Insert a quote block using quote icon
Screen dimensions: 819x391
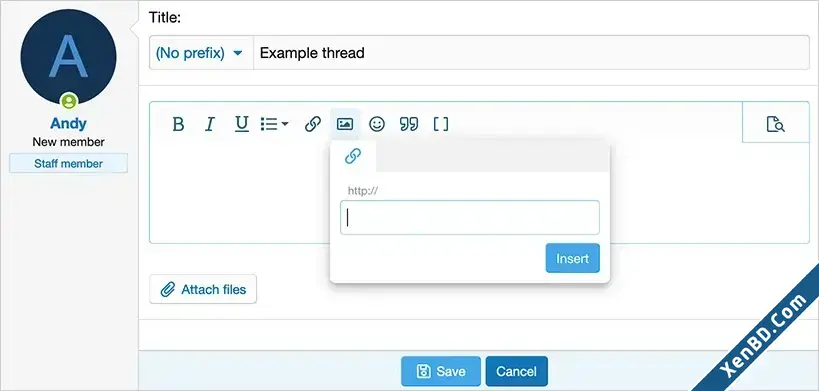pyautogui.click(x=408, y=124)
